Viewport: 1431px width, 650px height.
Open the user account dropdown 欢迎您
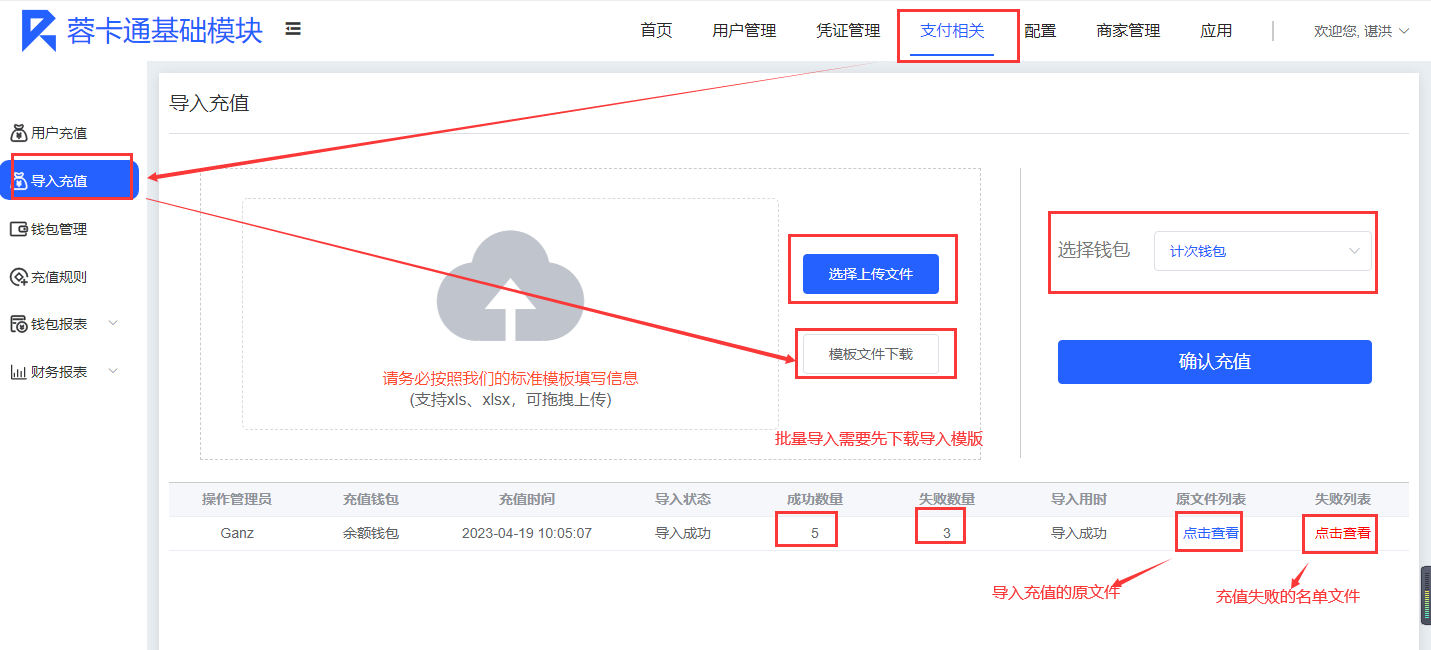[1361, 31]
